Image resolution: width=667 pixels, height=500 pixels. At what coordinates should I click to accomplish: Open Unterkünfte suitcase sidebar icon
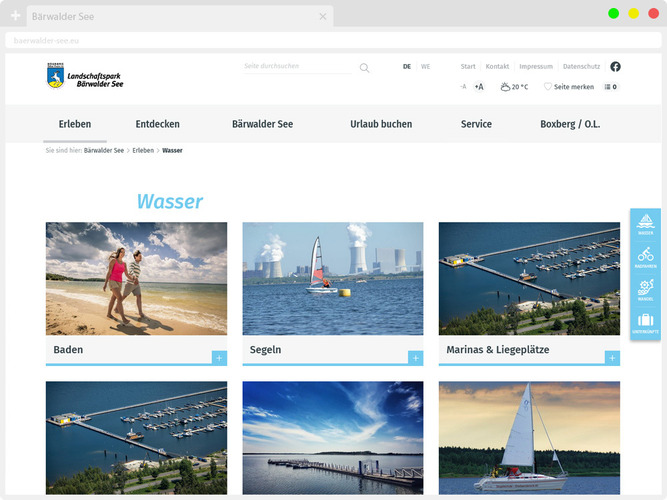645,323
